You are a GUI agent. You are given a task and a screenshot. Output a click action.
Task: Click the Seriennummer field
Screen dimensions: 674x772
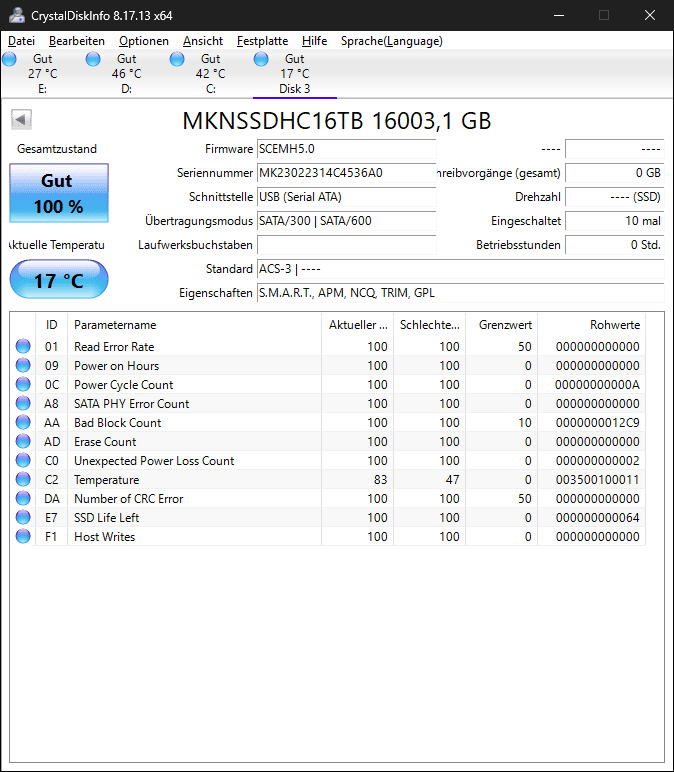[347, 173]
